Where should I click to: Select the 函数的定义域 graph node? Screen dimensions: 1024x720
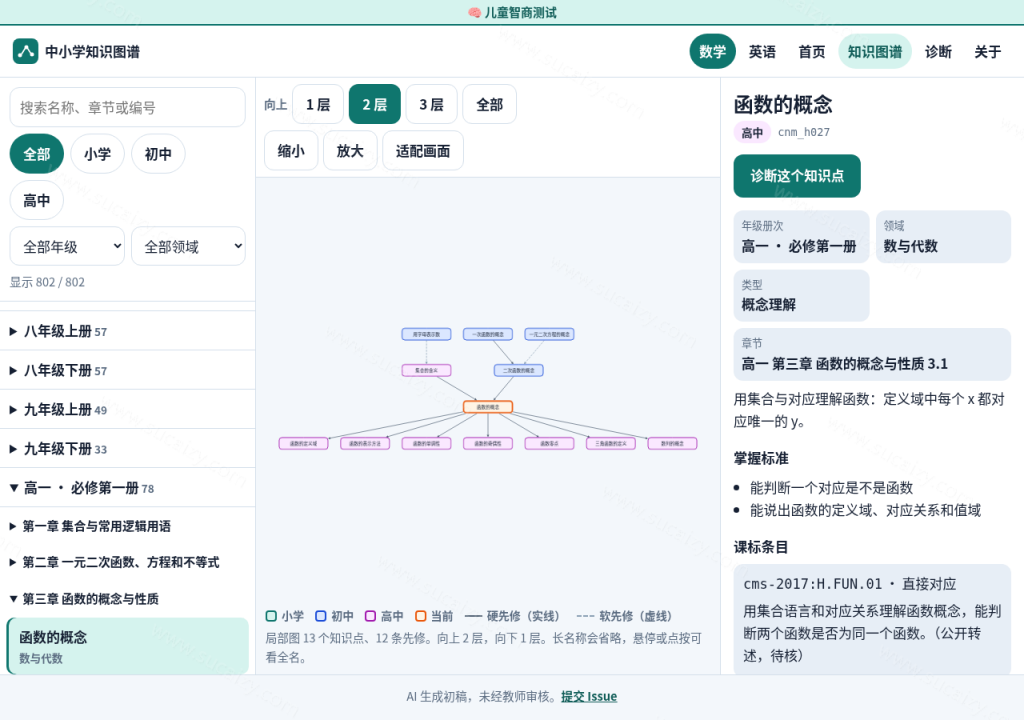[304, 444]
